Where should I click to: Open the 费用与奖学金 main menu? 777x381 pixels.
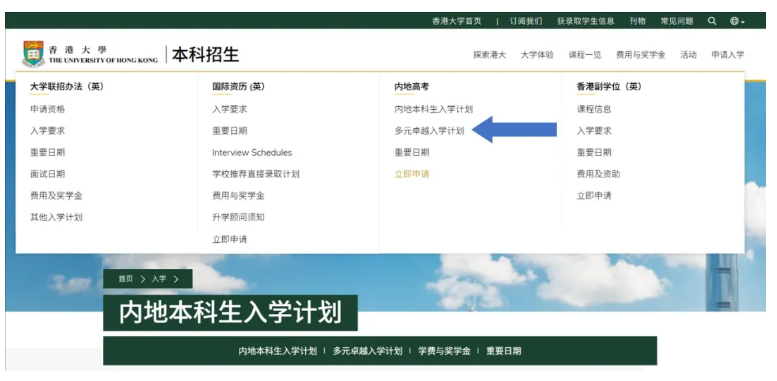click(x=641, y=55)
